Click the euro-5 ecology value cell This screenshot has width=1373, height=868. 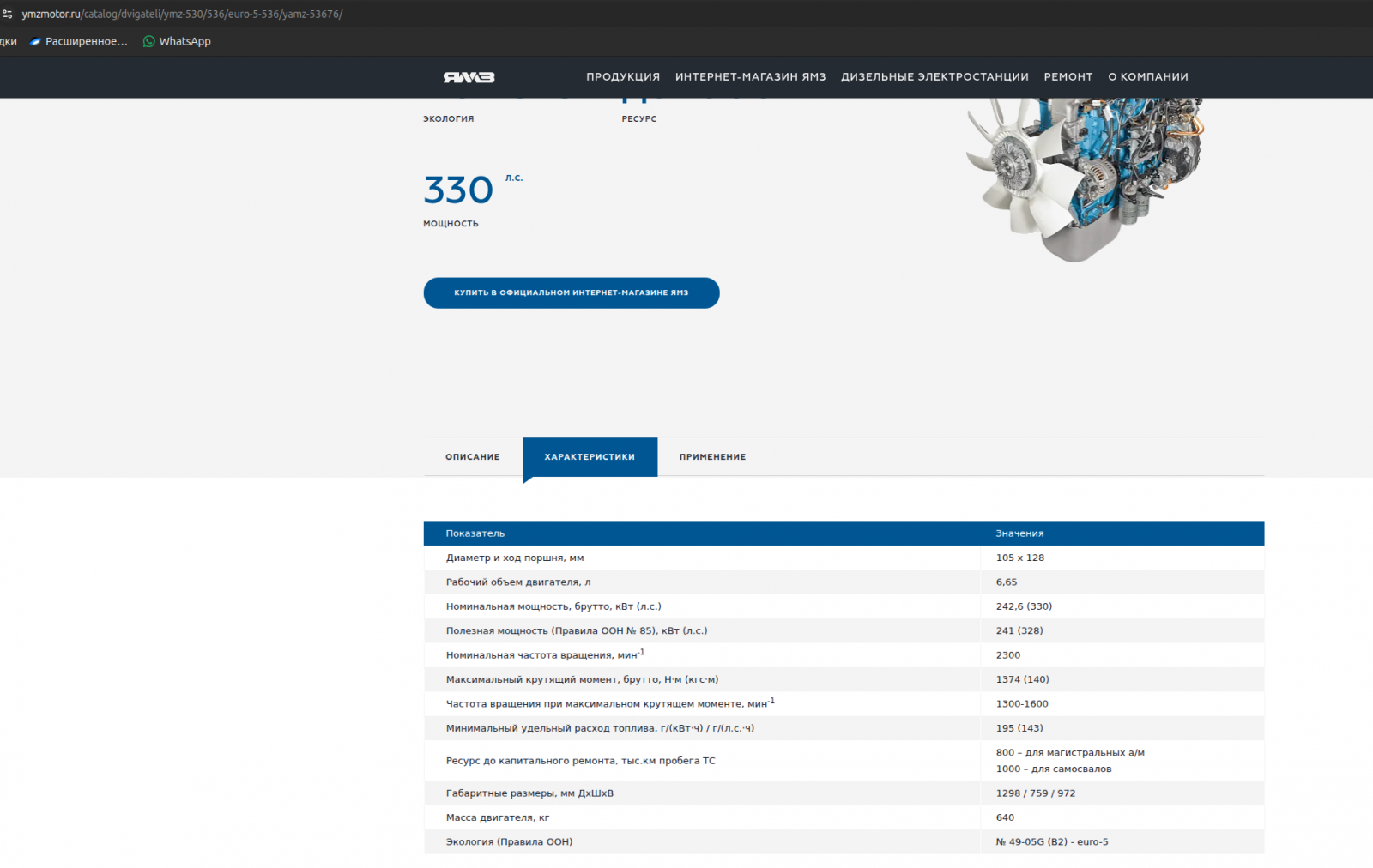click(x=1051, y=842)
